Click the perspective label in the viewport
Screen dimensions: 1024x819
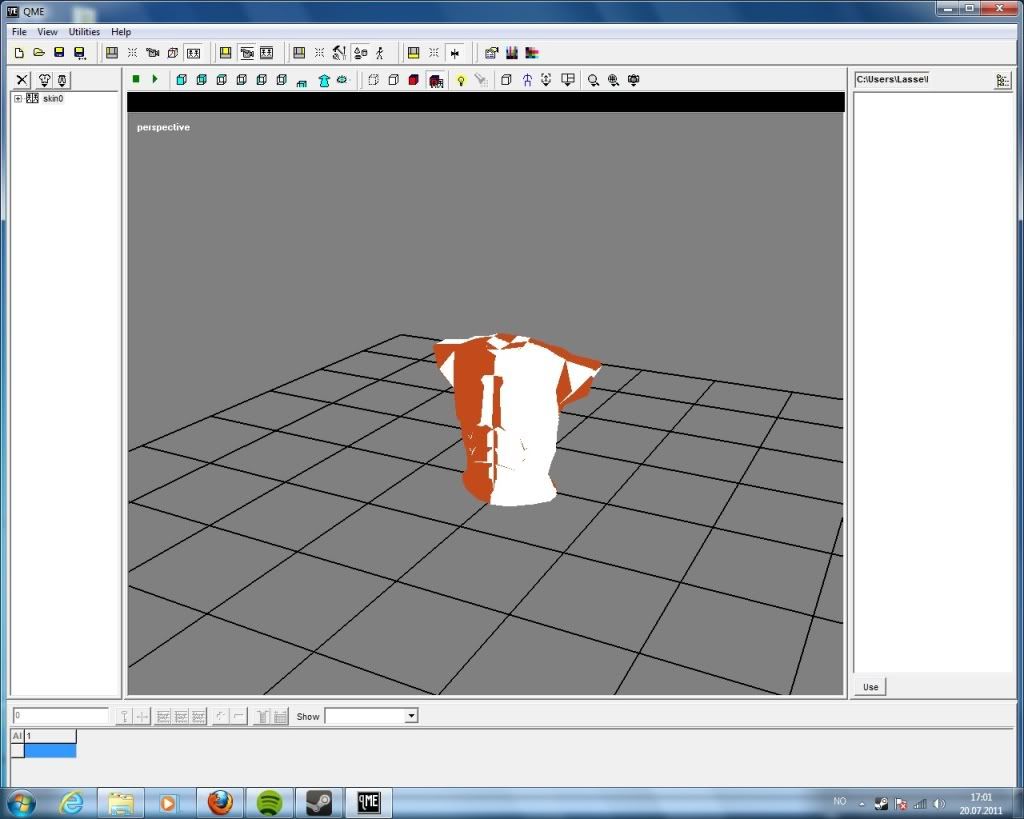click(163, 127)
